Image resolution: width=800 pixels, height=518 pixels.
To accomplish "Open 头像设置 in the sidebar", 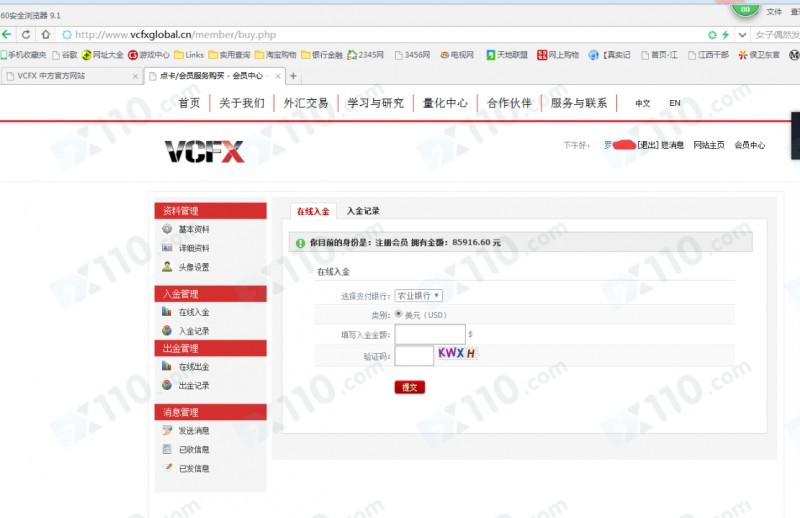I will point(193,267).
